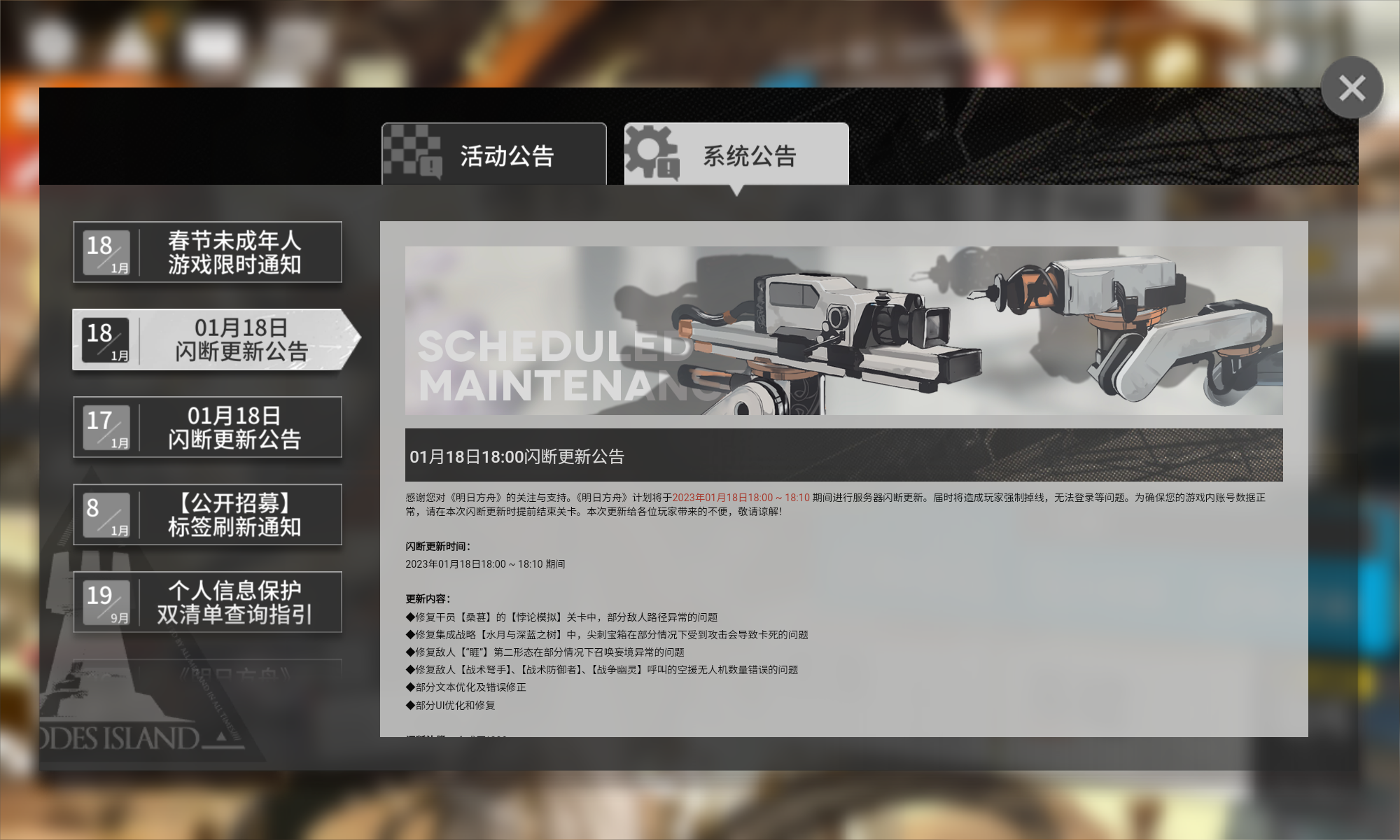Click the 18 date badge on 春节未成年人 entry
The height and width of the screenshot is (840, 1400).
(106, 253)
